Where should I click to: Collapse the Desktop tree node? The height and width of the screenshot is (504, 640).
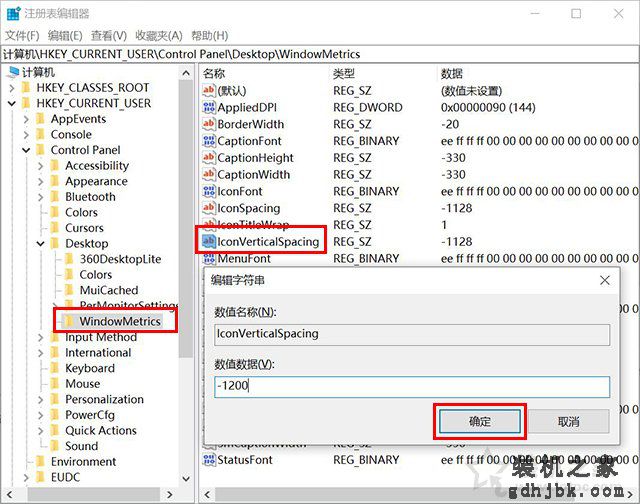pos(40,244)
